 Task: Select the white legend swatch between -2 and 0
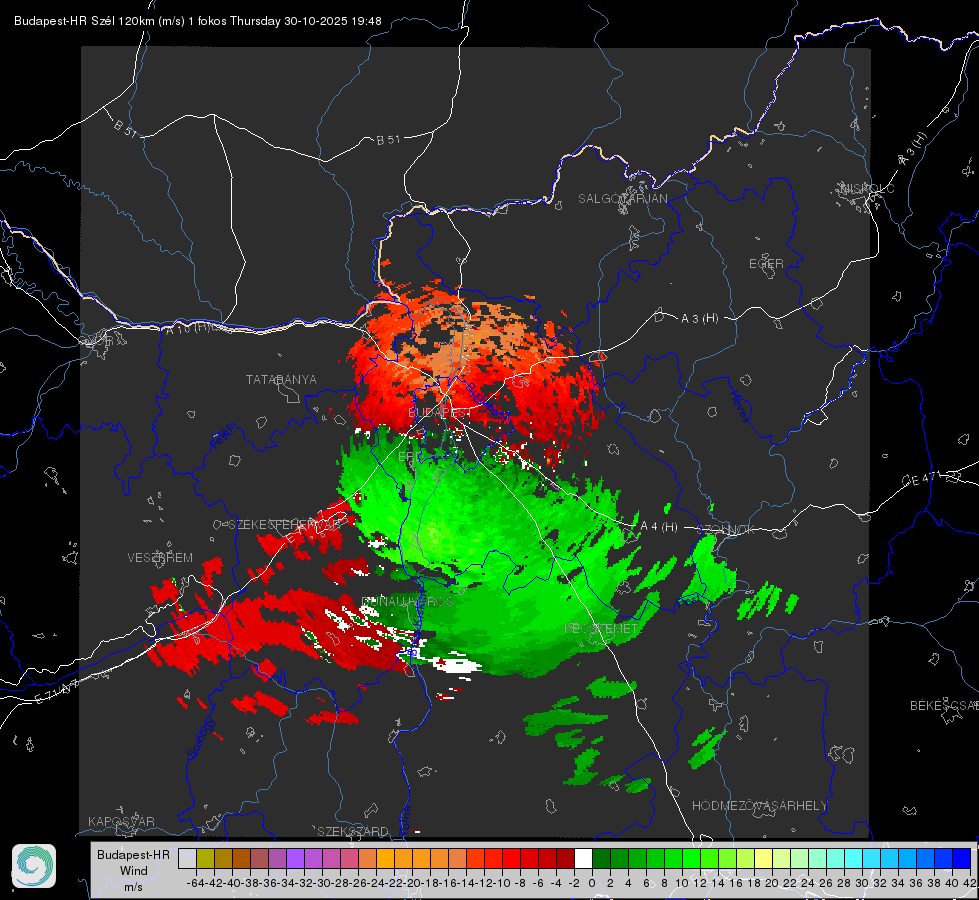[x=583, y=858]
